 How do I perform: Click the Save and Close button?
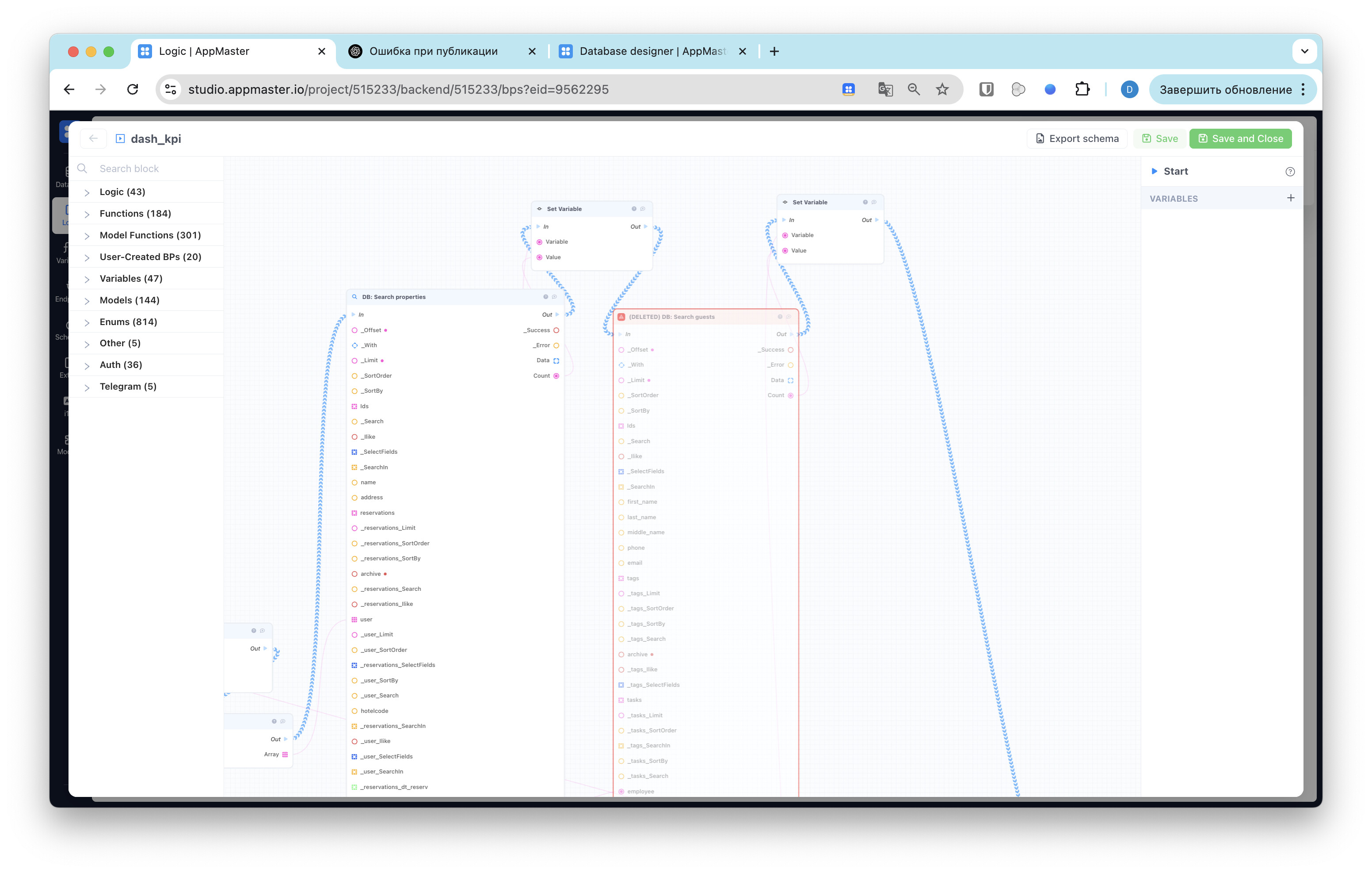tap(1240, 138)
